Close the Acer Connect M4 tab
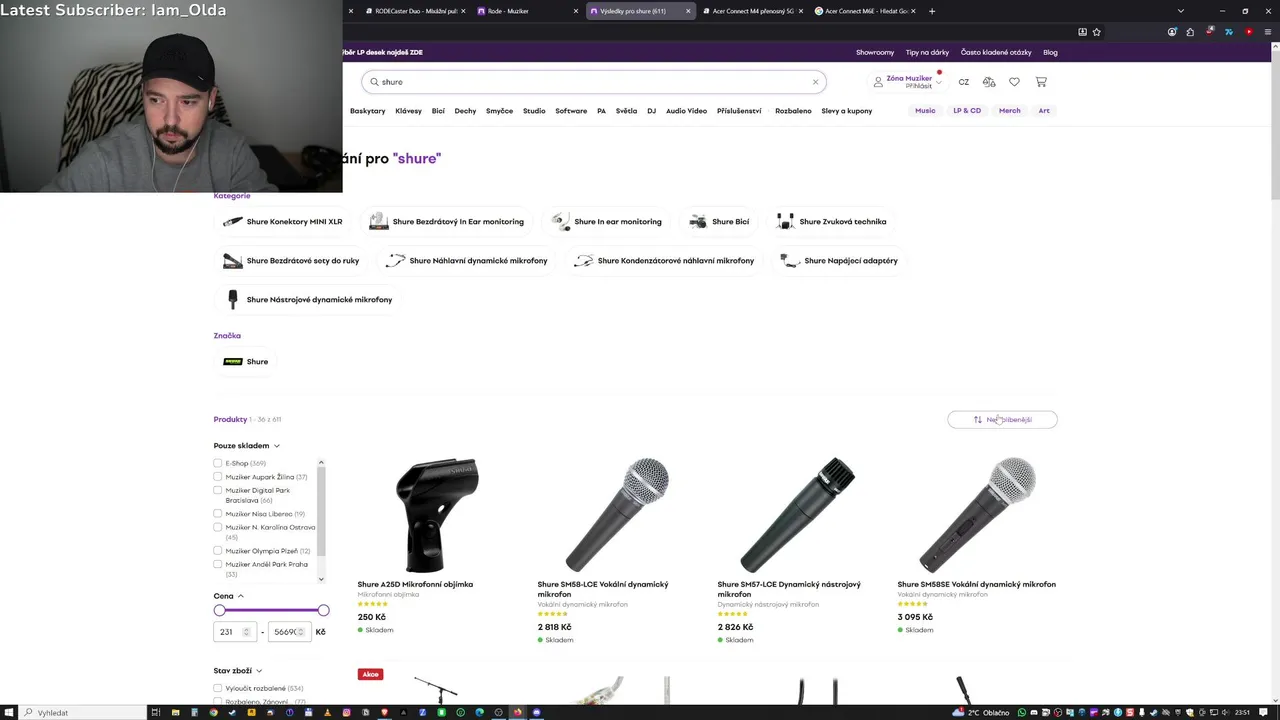1280x720 pixels. [801, 11]
